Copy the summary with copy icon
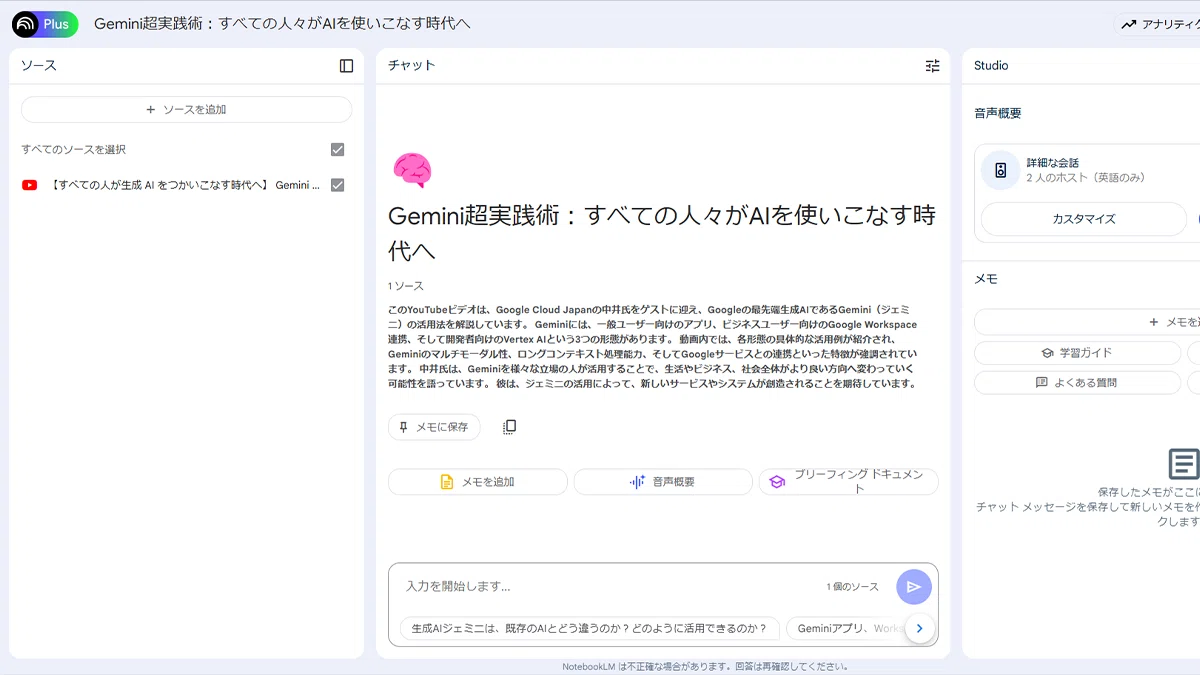1200x675 pixels. 509,427
